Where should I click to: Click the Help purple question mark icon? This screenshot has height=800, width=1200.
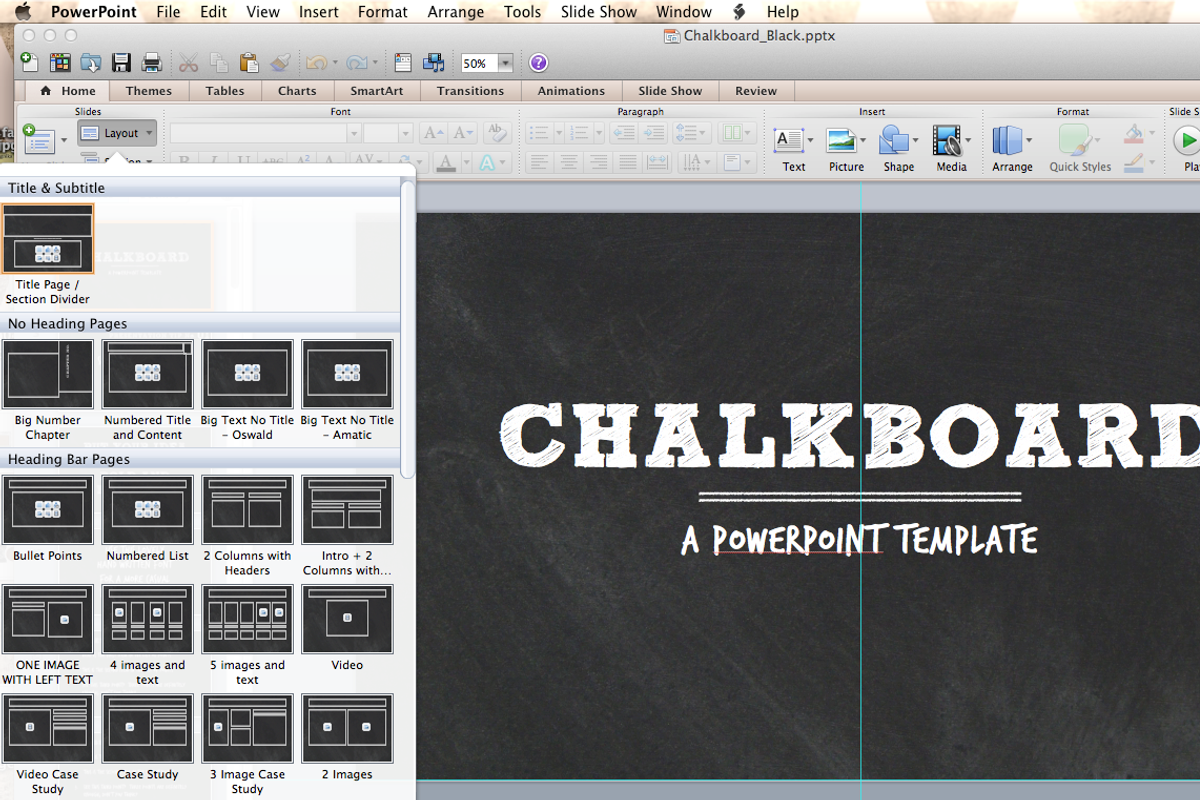tap(538, 63)
